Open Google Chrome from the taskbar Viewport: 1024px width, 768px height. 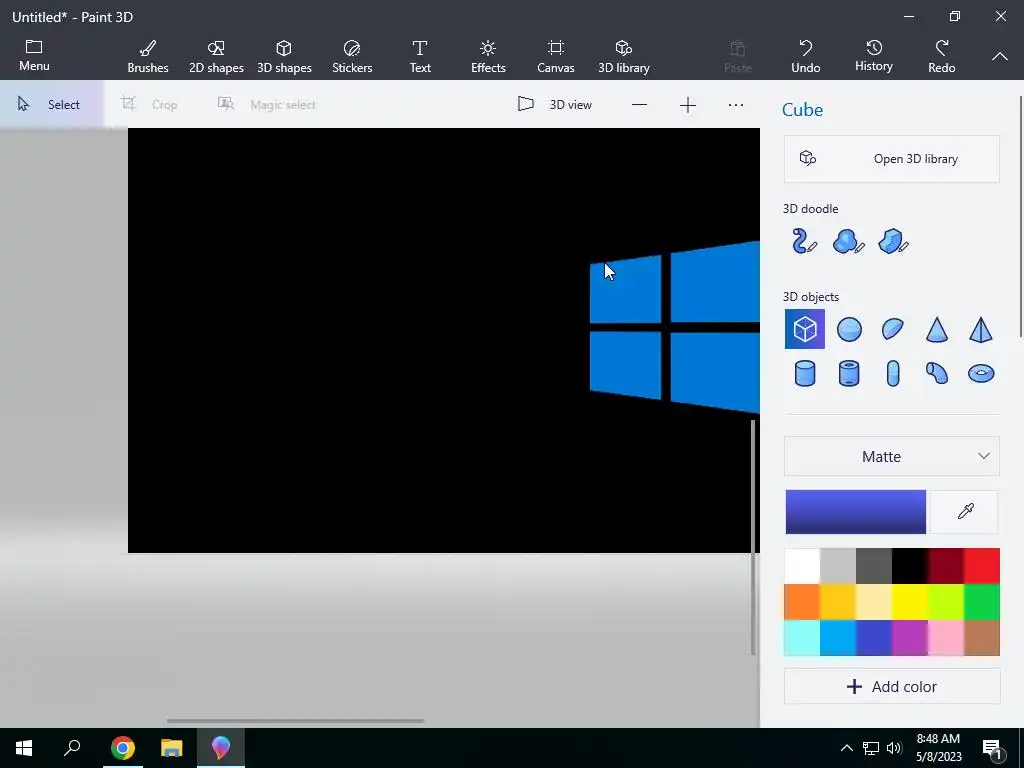pos(122,748)
